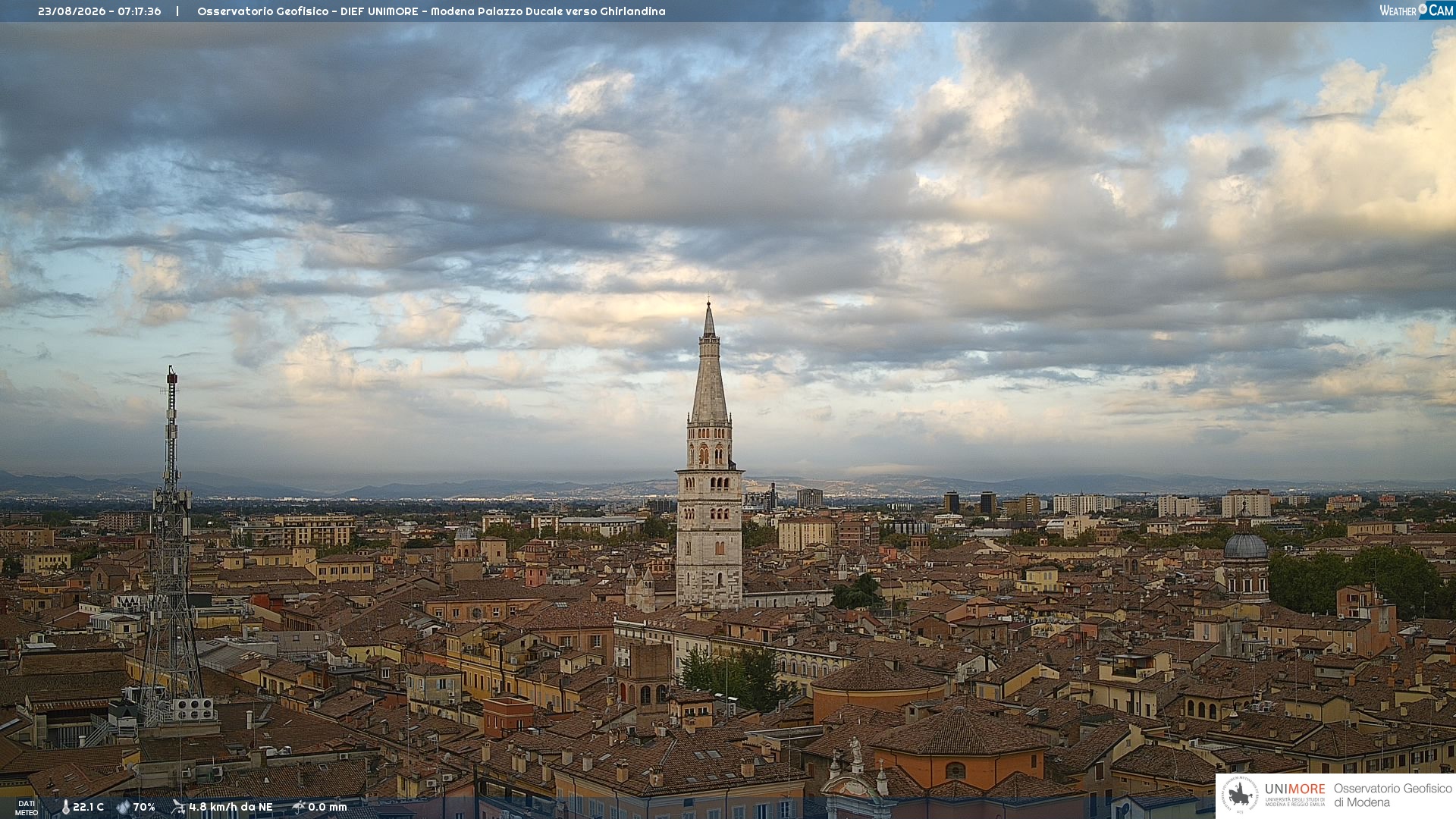Click the grey church dome
This screenshot has height=819, width=1456.
(1245, 544)
